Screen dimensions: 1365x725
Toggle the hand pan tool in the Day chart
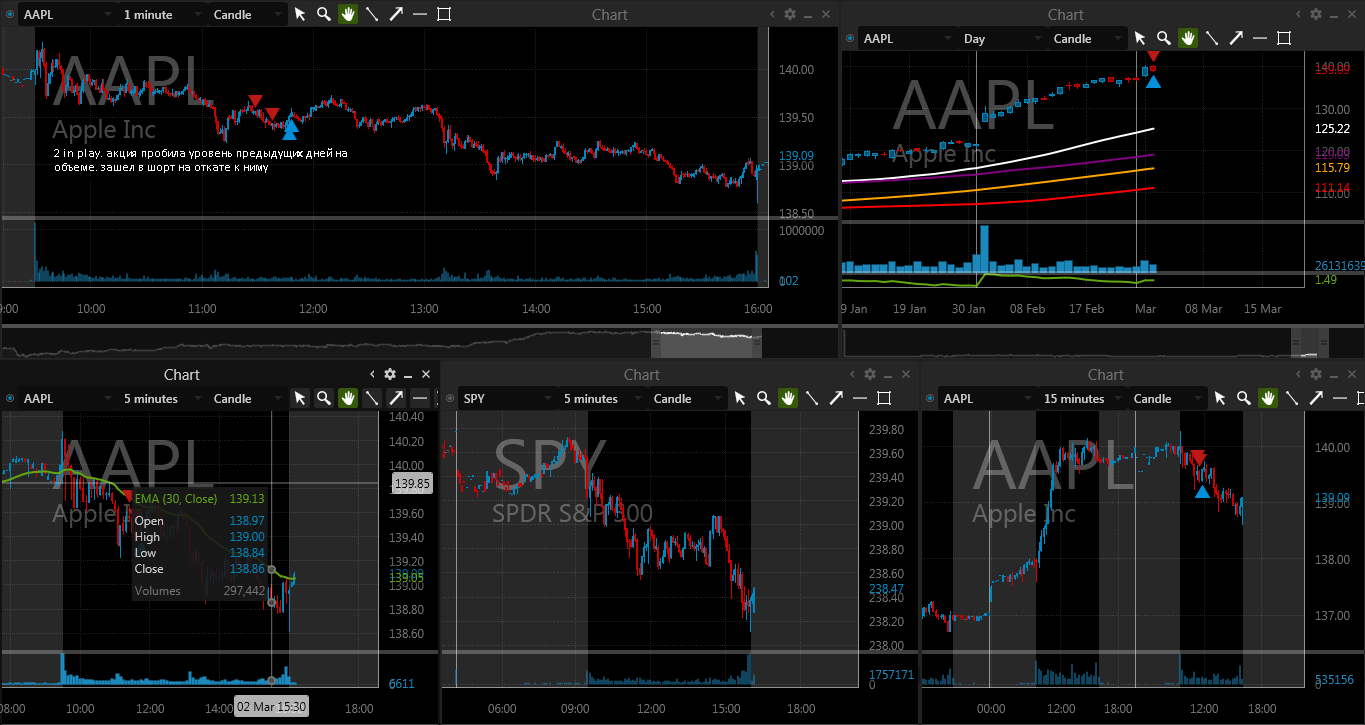tap(1188, 38)
